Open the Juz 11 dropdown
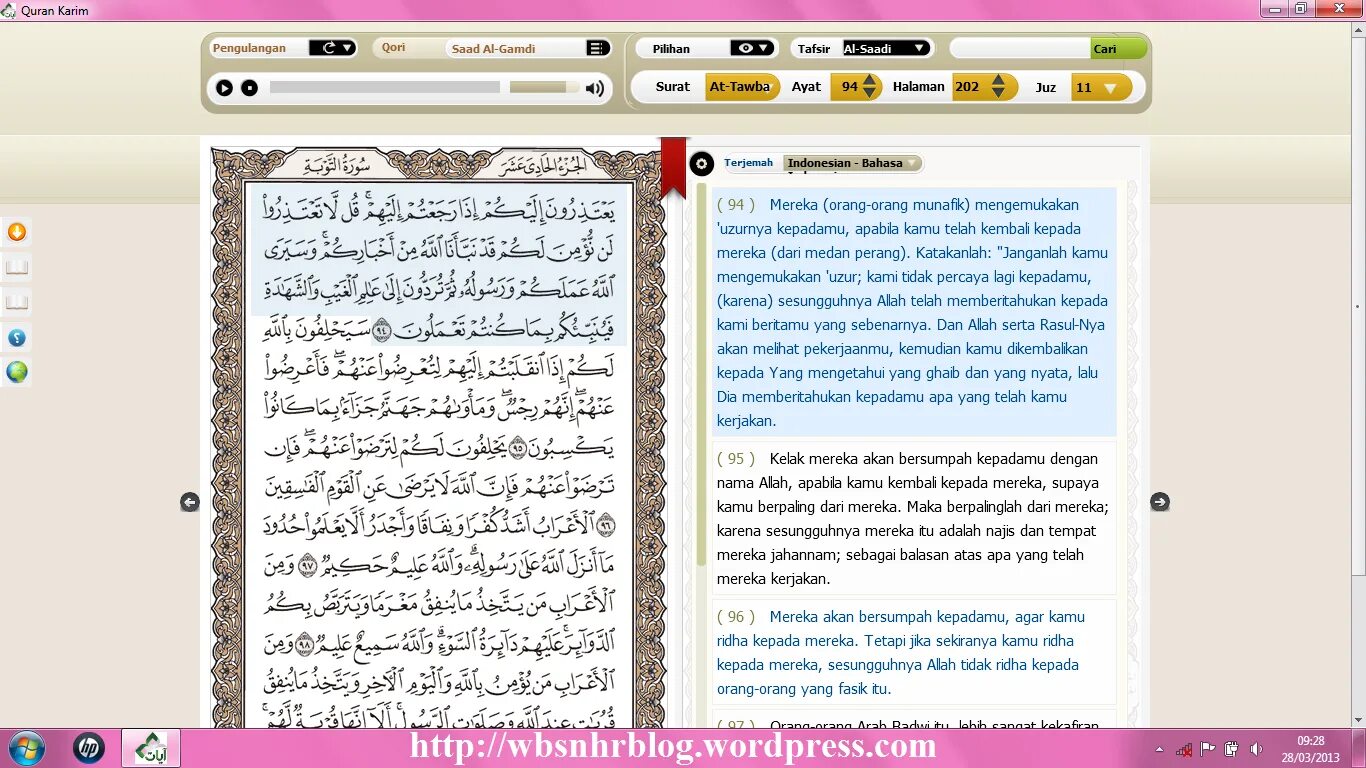This screenshot has width=1366, height=768. click(1100, 88)
